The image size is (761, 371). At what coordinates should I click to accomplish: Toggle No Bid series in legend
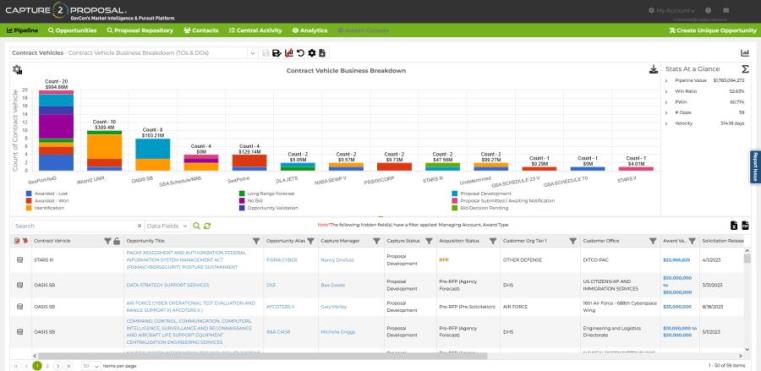(x=252, y=201)
